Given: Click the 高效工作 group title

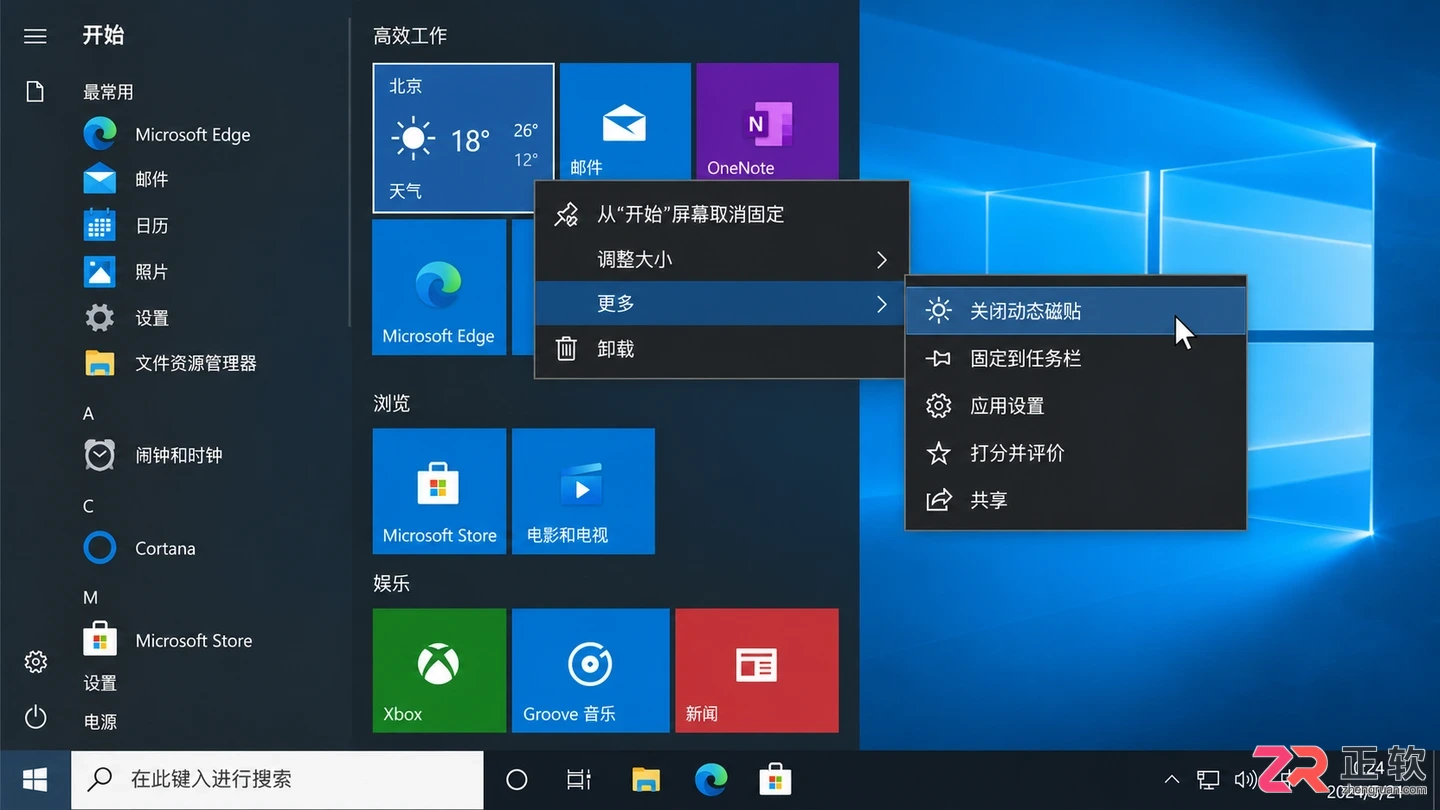Looking at the screenshot, I should click(410, 36).
